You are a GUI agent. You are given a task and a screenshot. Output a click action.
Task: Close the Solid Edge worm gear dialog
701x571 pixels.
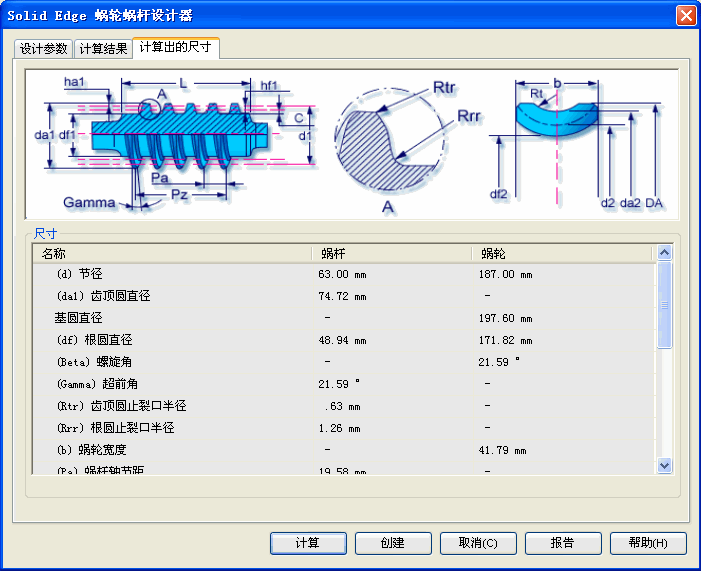(685, 15)
